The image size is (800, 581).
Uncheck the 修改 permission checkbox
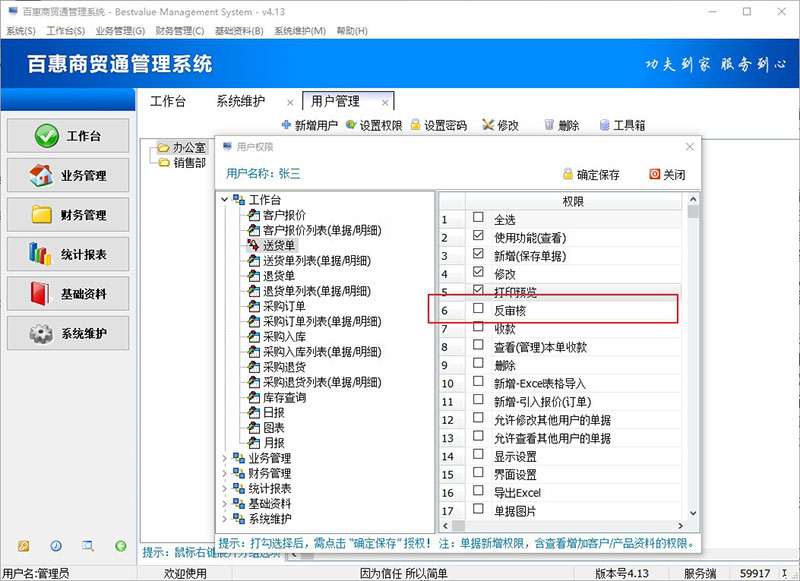coord(478,271)
